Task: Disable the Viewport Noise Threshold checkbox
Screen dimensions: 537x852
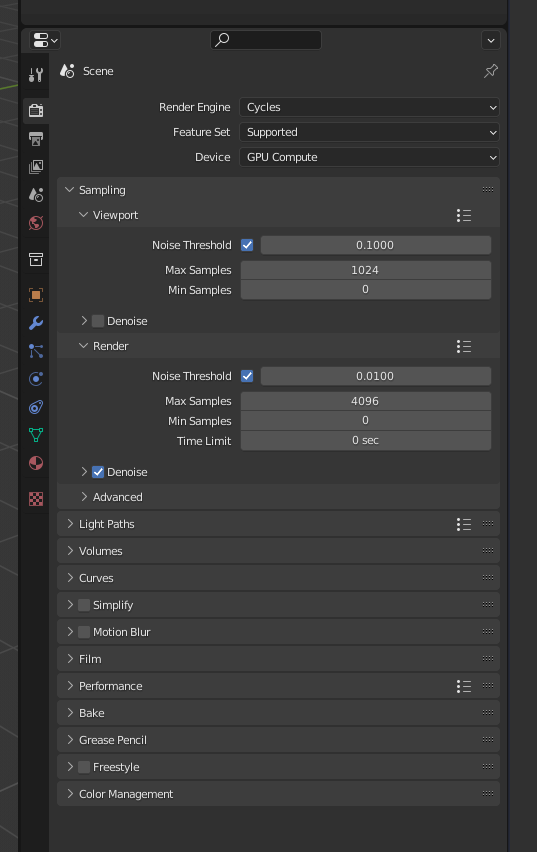Action: point(247,245)
